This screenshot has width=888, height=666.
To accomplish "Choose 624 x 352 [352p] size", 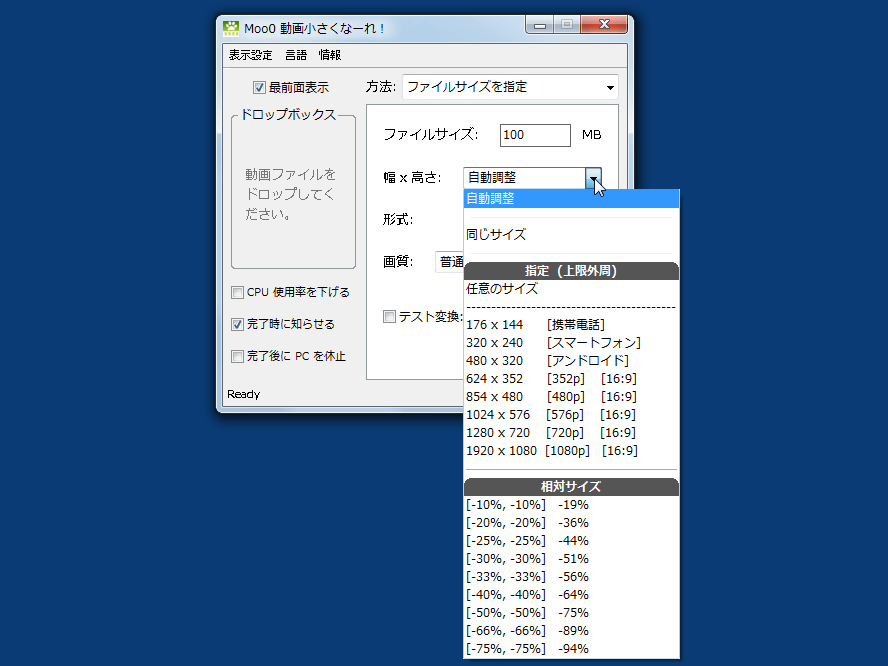I will [x=571, y=379].
